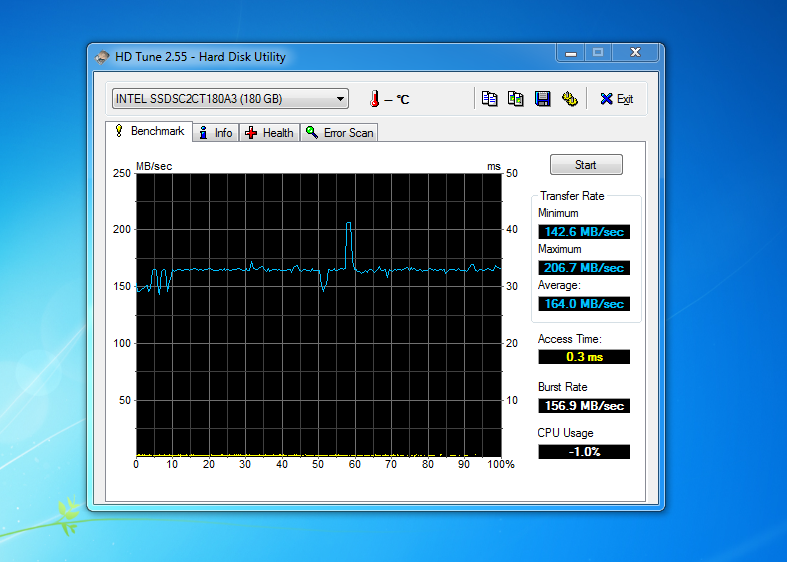This screenshot has height=562, width=787.
Task: Close the HD Tune window
Action: pyautogui.click(x=635, y=52)
